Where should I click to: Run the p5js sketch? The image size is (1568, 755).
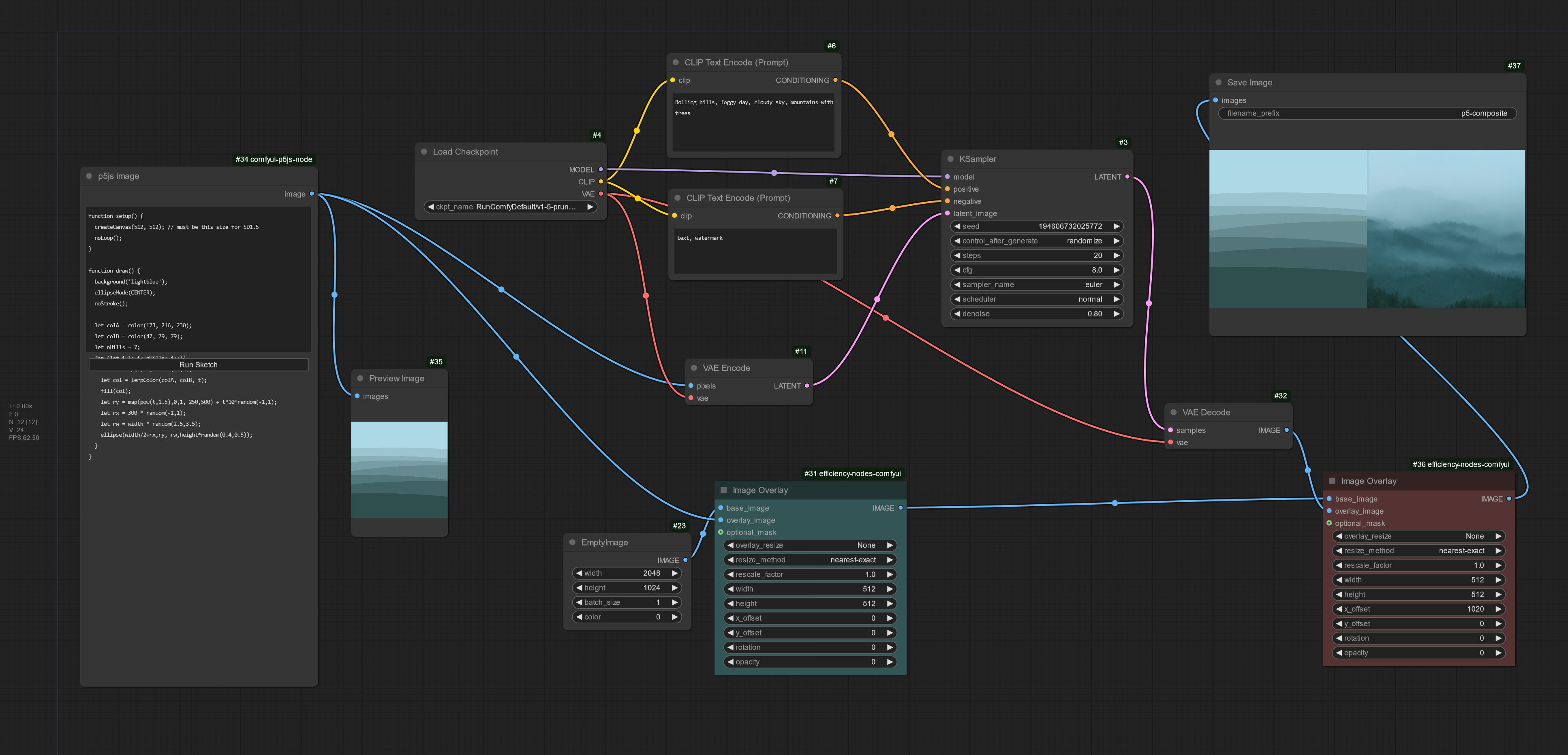[x=199, y=365]
